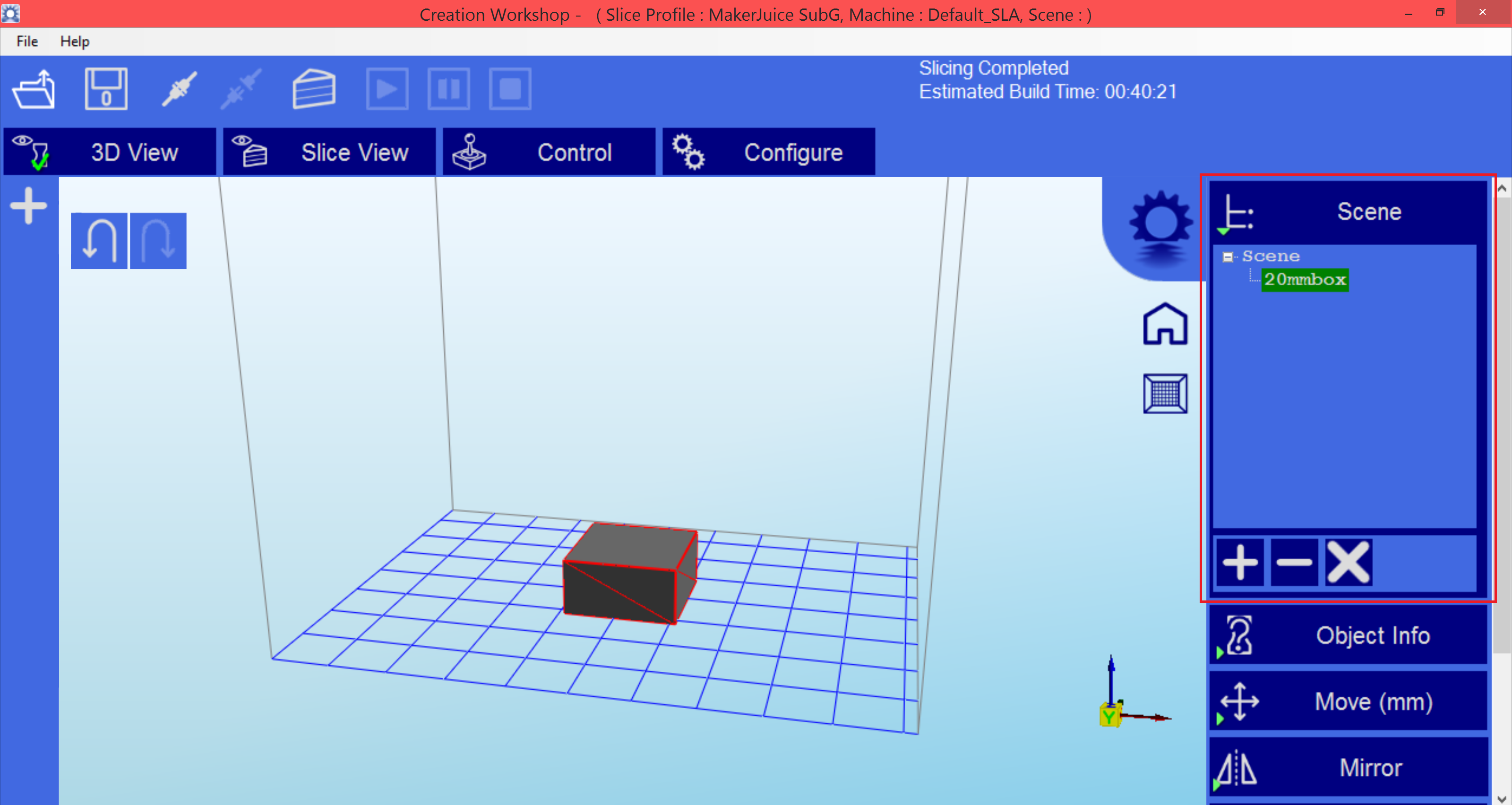Open the load model file icon

tap(34, 89)
